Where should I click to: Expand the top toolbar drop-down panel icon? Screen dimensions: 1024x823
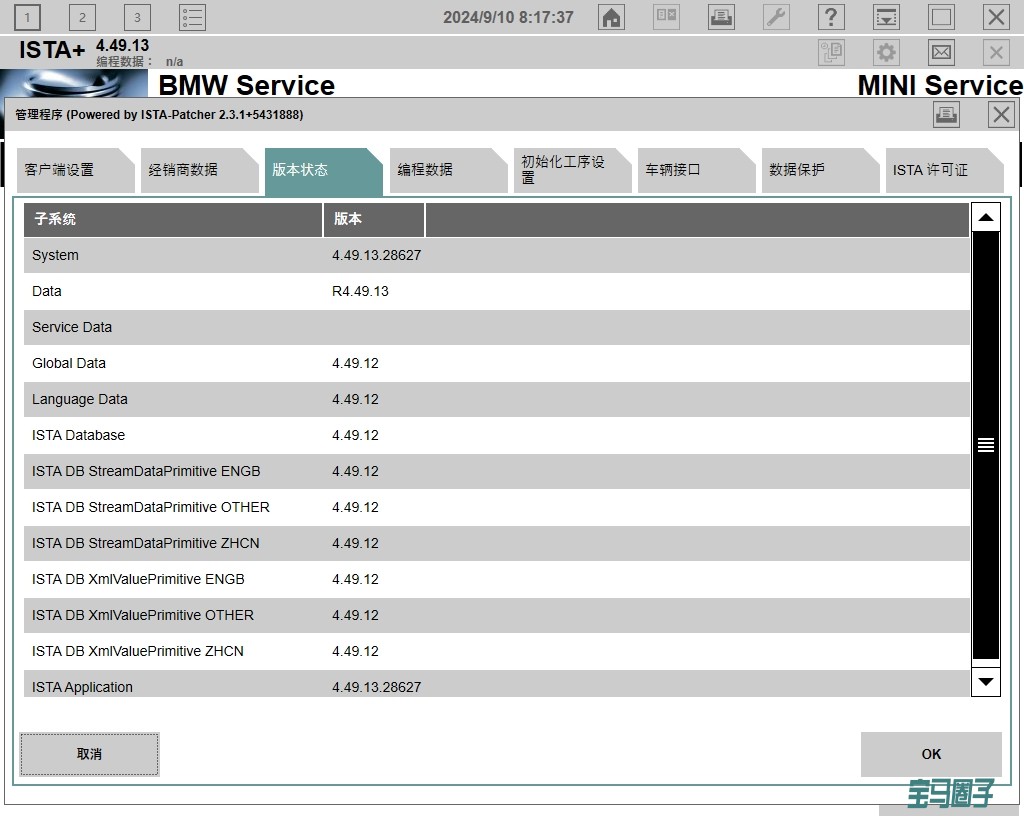pyautogui.click(x=886, y=17)
